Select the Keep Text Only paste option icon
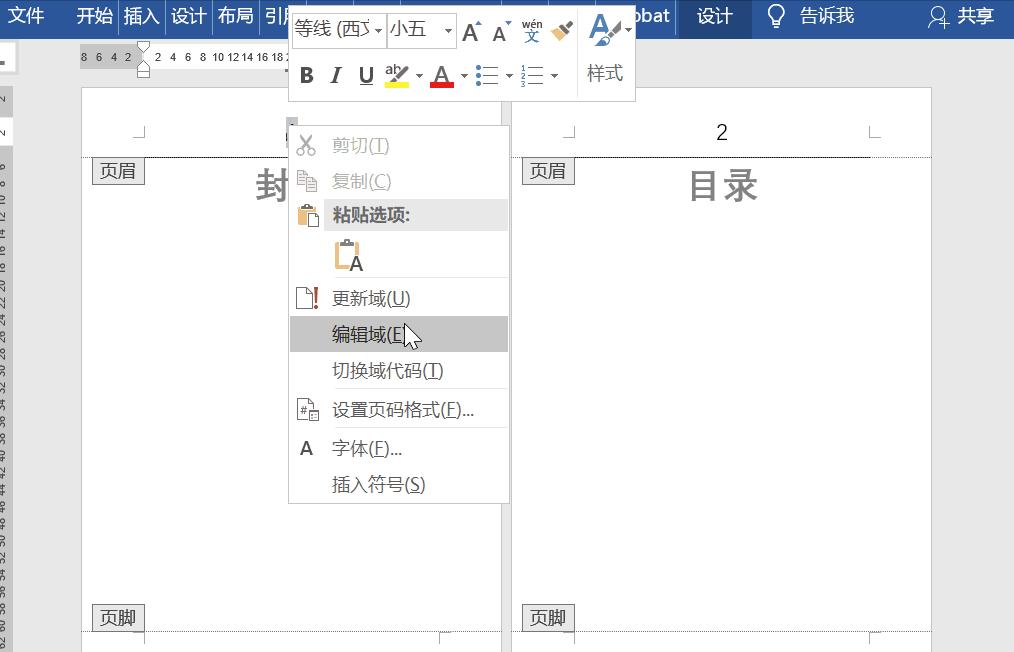 tap(348, 256)
